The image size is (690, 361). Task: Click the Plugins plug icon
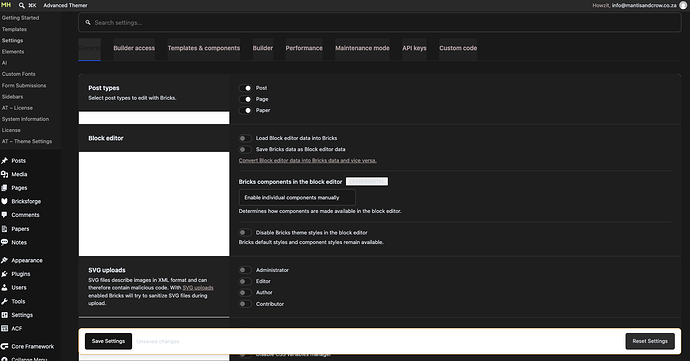pyautogui.click(x=4, y=274)
